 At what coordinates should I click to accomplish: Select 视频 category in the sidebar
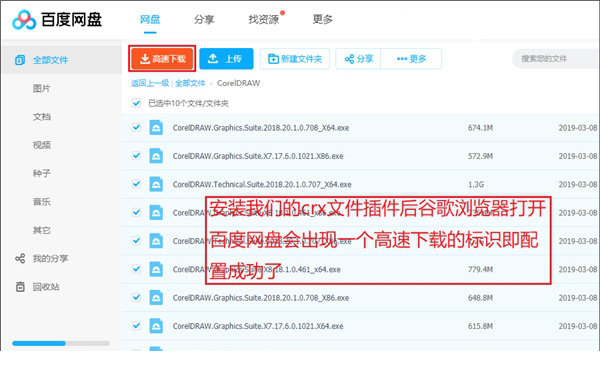(42, 145)
